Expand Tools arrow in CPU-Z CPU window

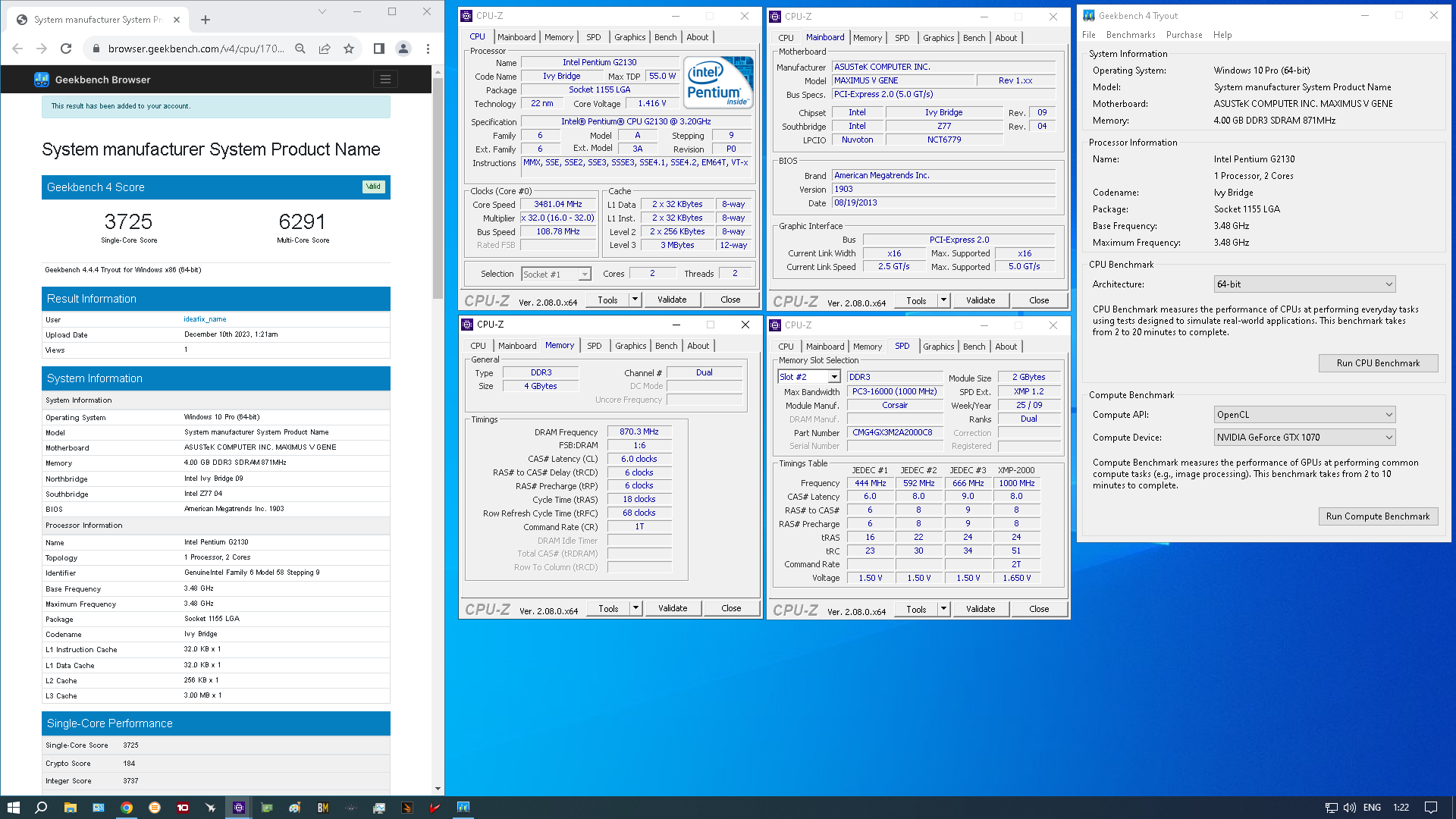point(635,300)
